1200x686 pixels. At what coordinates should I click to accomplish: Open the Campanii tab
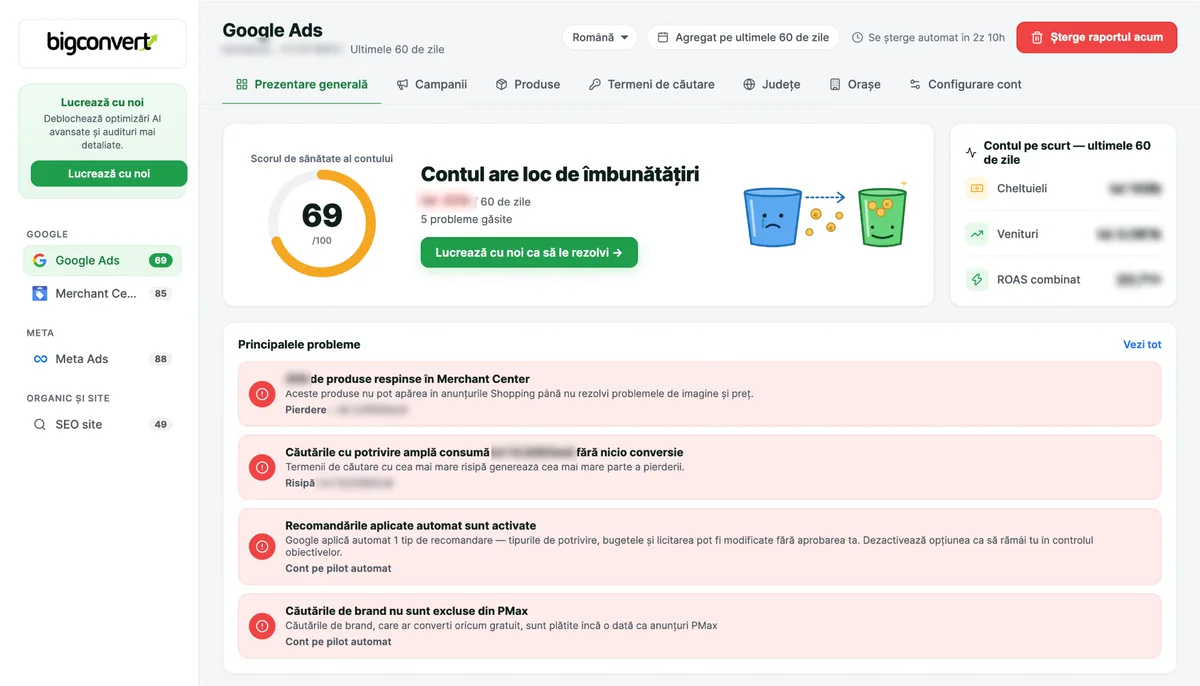pyautogui.click(x=432, y=84)
